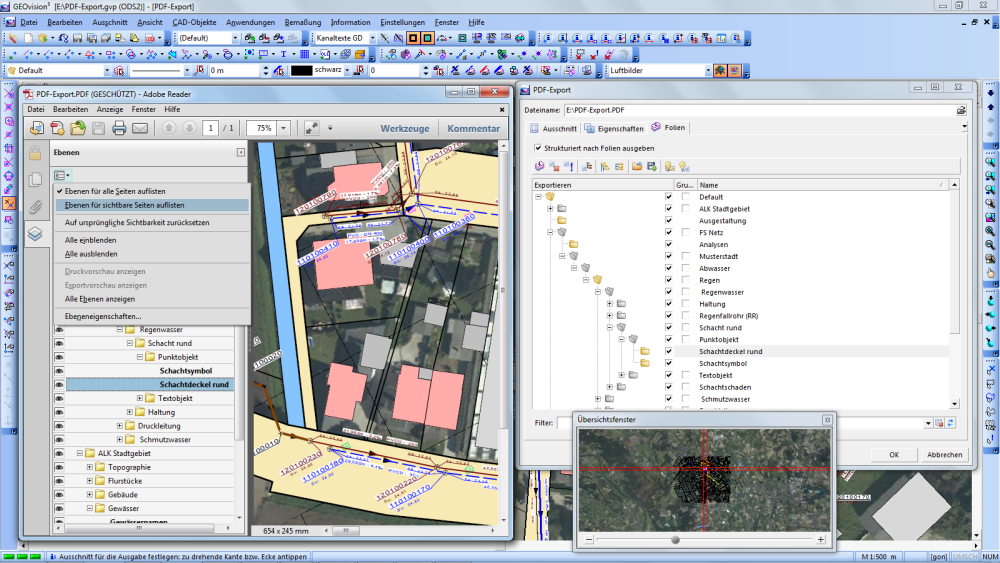The image size is (1000, 563).
Task: Expand the Topographie folder in Ebenen tree
Action: pos(90,467)
